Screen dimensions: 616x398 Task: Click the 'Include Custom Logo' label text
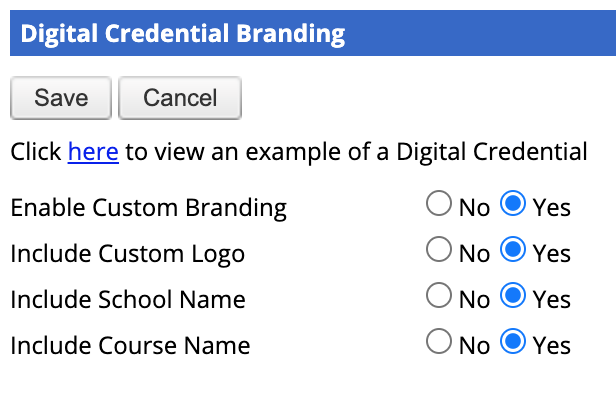coord(128,254)
